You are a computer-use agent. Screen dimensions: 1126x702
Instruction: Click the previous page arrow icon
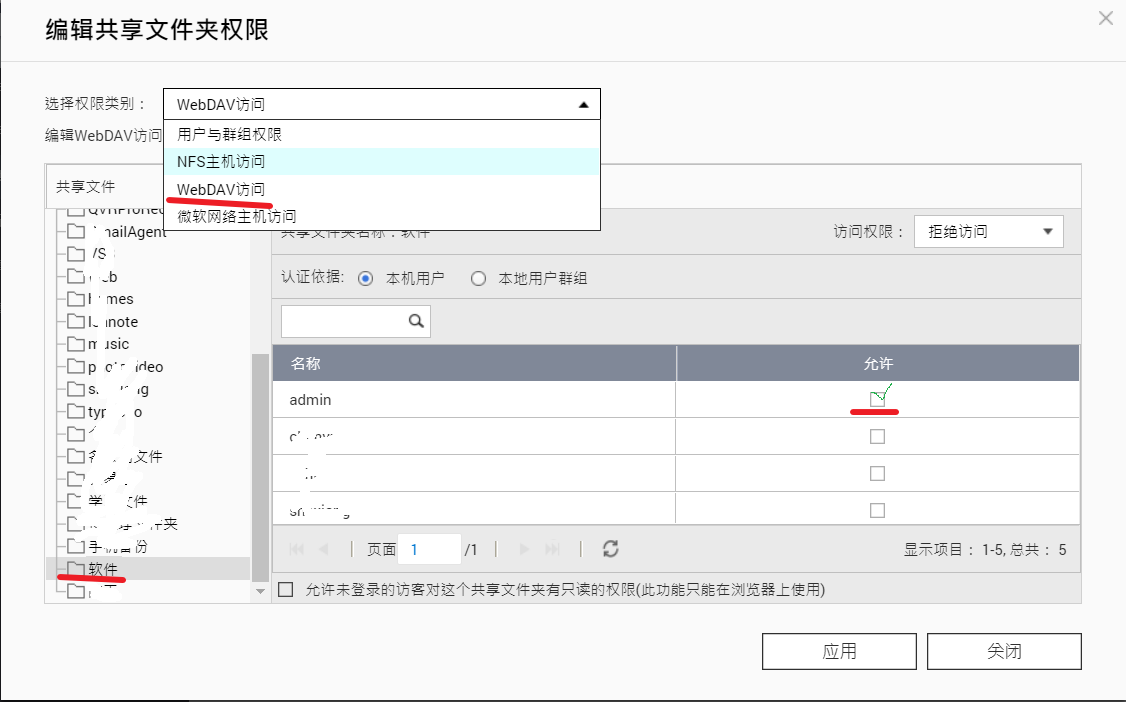[324, 548]
